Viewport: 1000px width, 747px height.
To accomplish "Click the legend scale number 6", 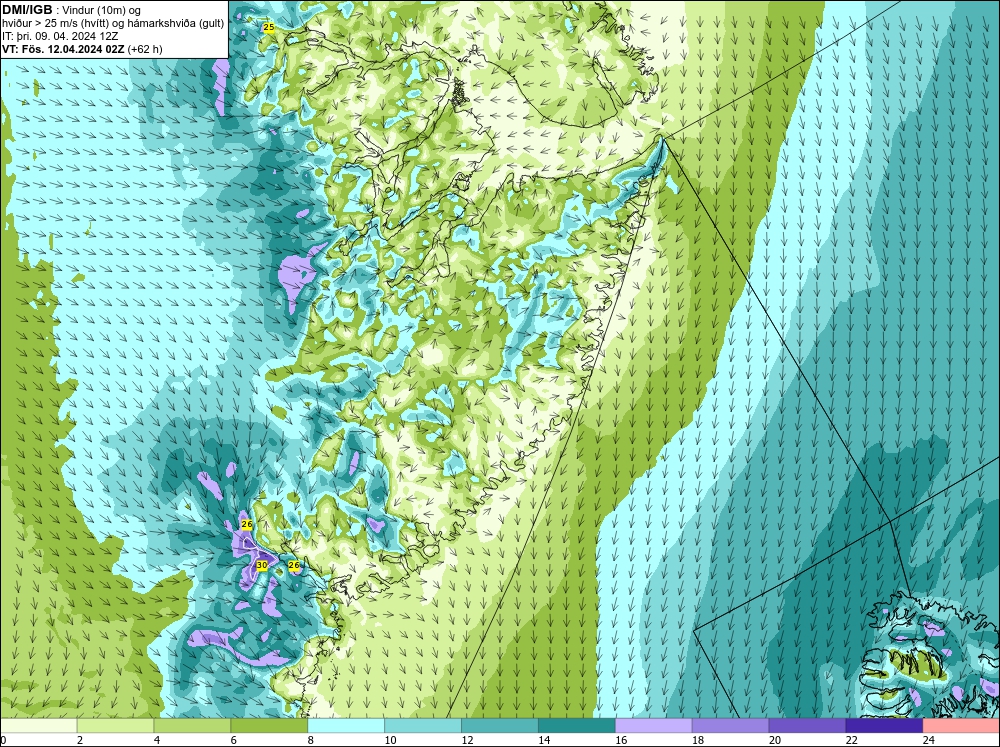I will click(233, 740).
